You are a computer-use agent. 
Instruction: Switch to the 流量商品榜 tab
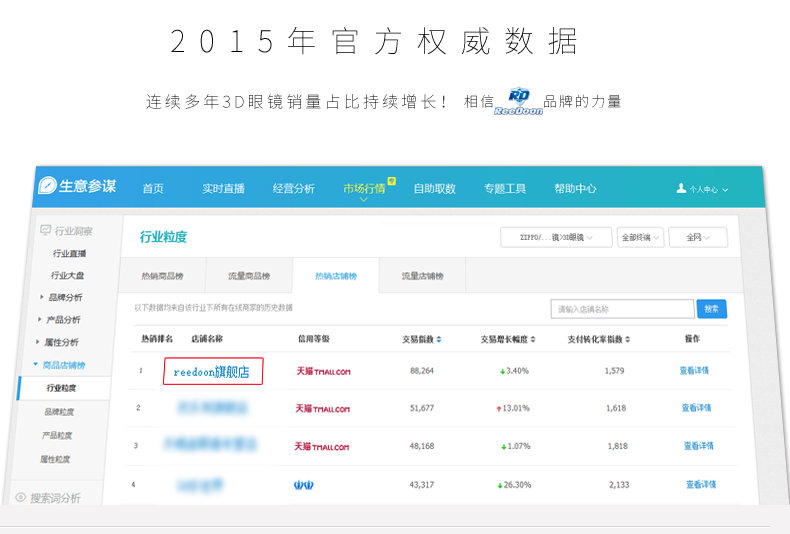(249, 276)
